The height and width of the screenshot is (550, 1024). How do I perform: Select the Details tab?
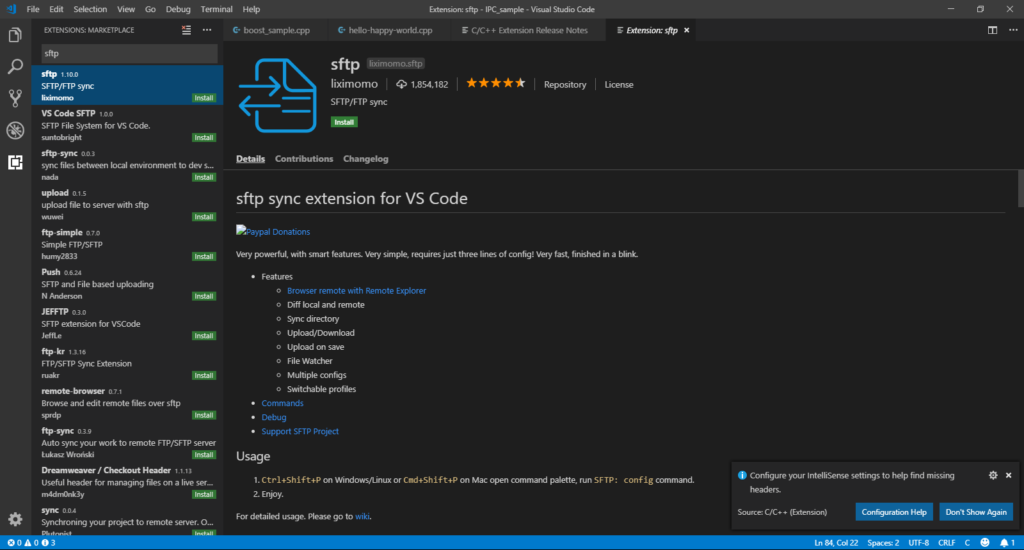[x=250, y=159]
